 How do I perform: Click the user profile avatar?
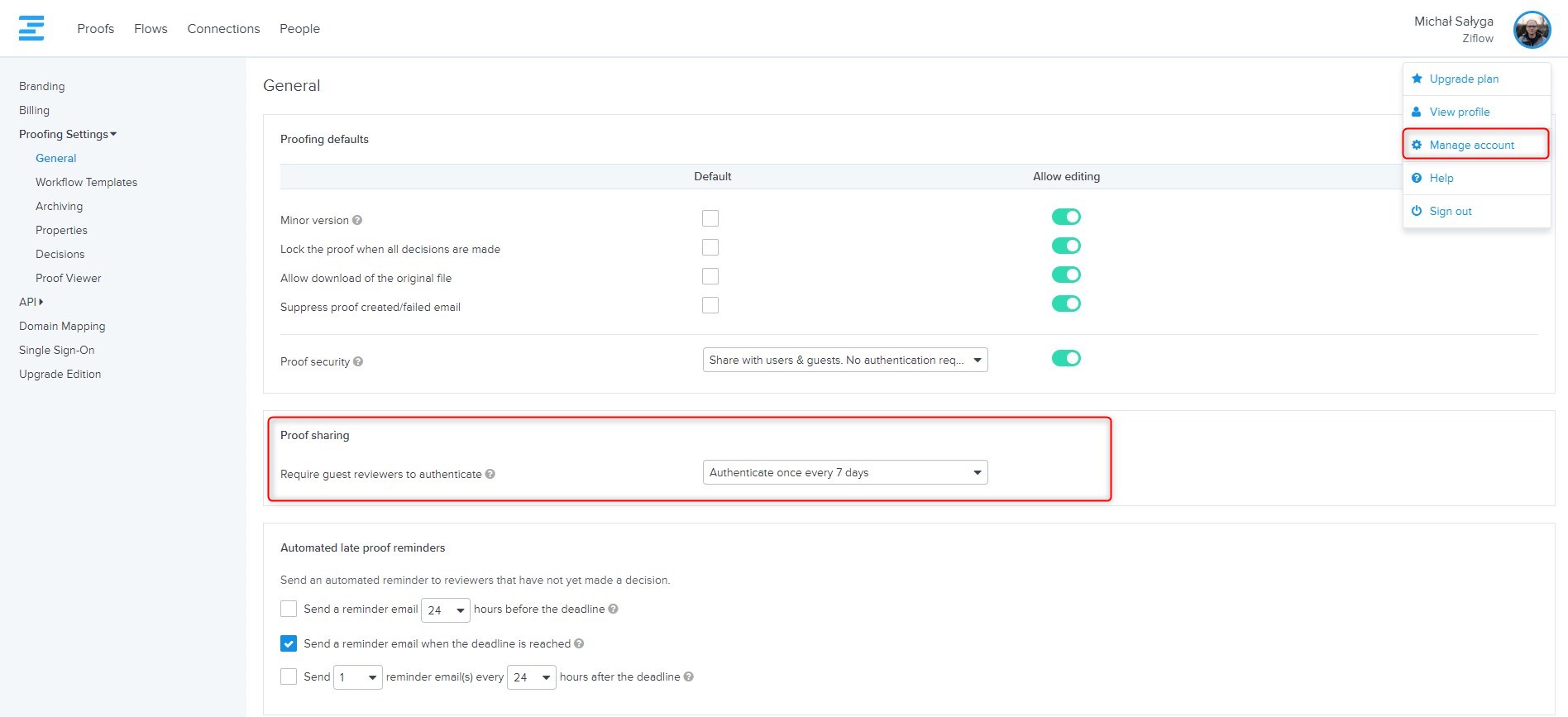point(1532,30)
